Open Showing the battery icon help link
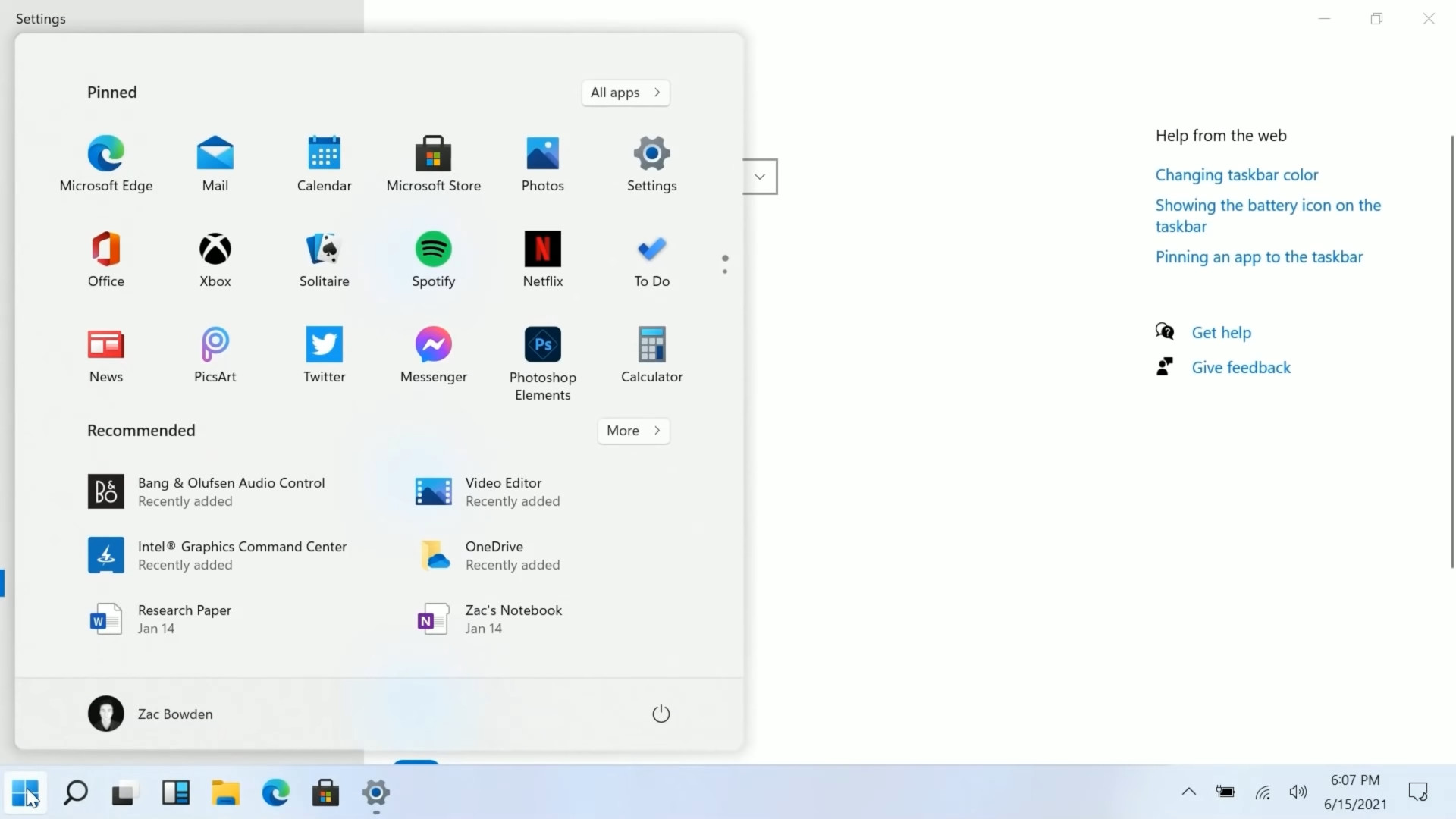Screen dimensions: 1456x819 click(1268, 215)
